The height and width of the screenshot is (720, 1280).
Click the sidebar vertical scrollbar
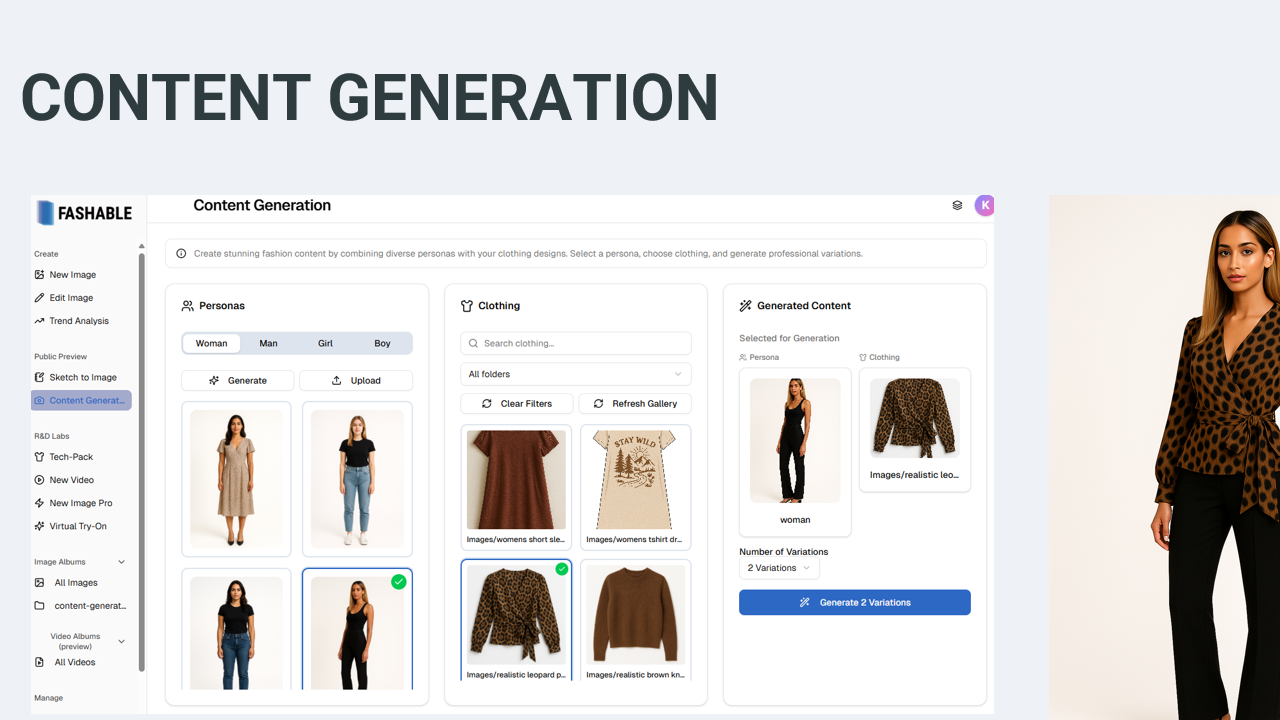(x=141, y=460)
